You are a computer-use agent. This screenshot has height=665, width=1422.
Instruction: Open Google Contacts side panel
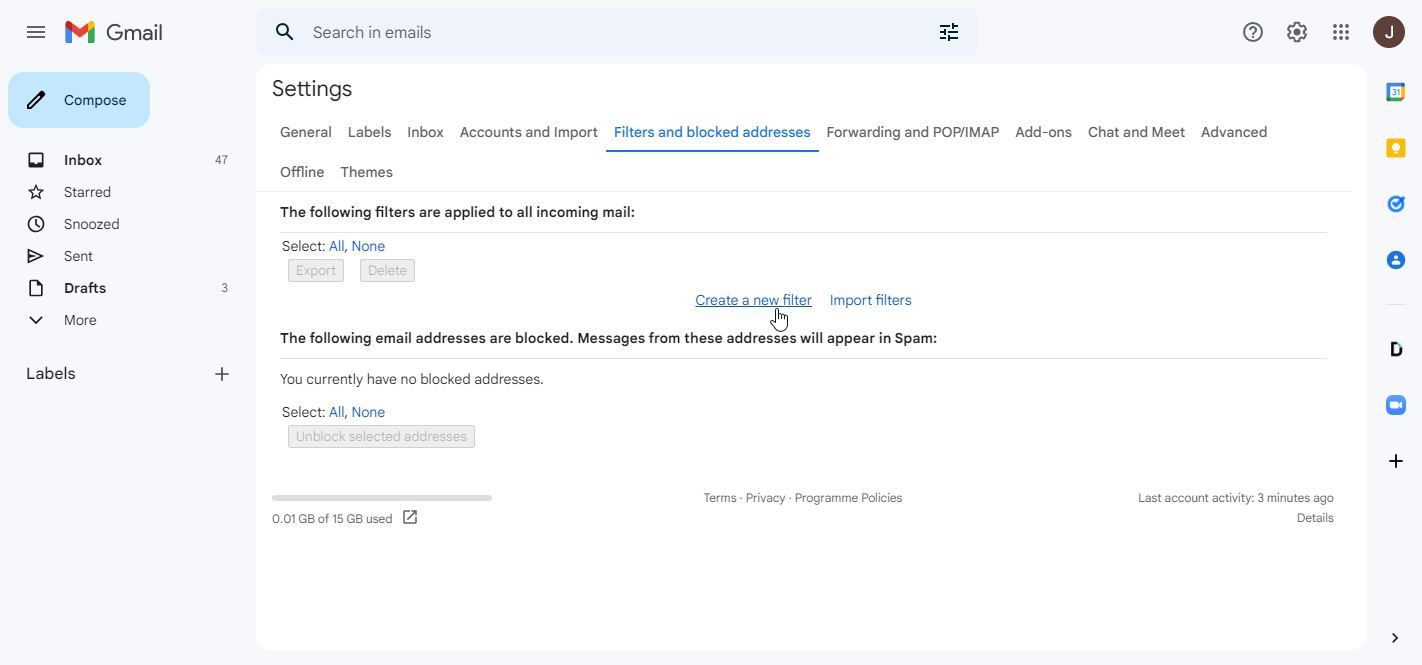point(1396,259)
